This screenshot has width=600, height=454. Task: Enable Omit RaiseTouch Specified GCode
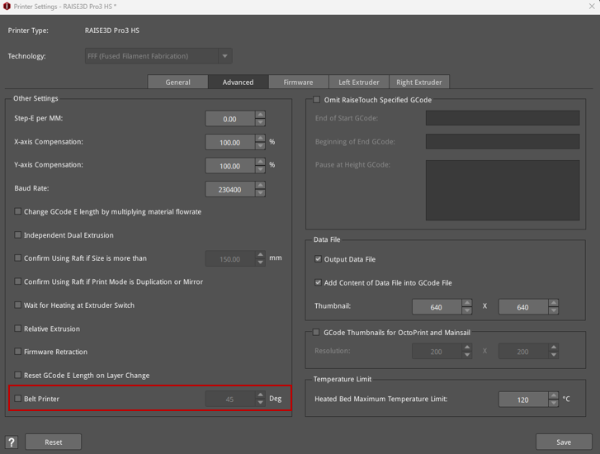click(315, 101)
